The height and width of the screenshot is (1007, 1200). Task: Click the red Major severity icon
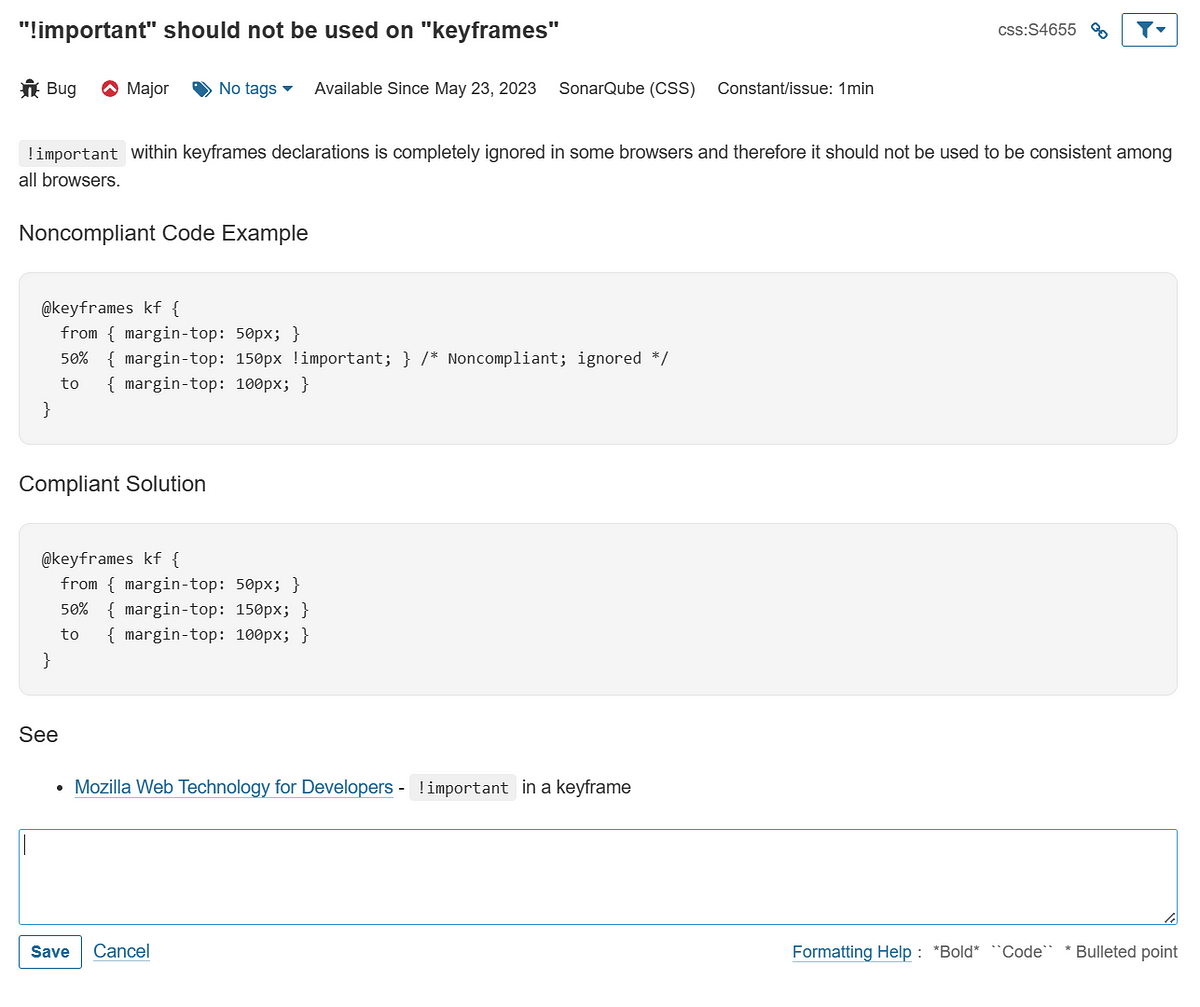point(110,89)
